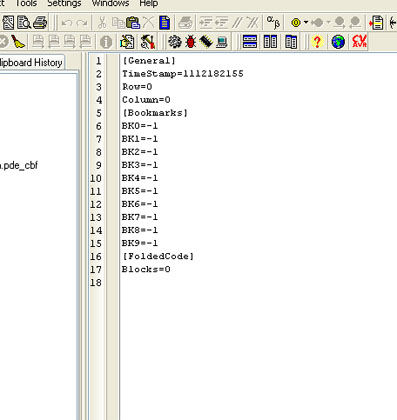
Task: Jump to the next bookmark icon
Action: coord(339,23)
